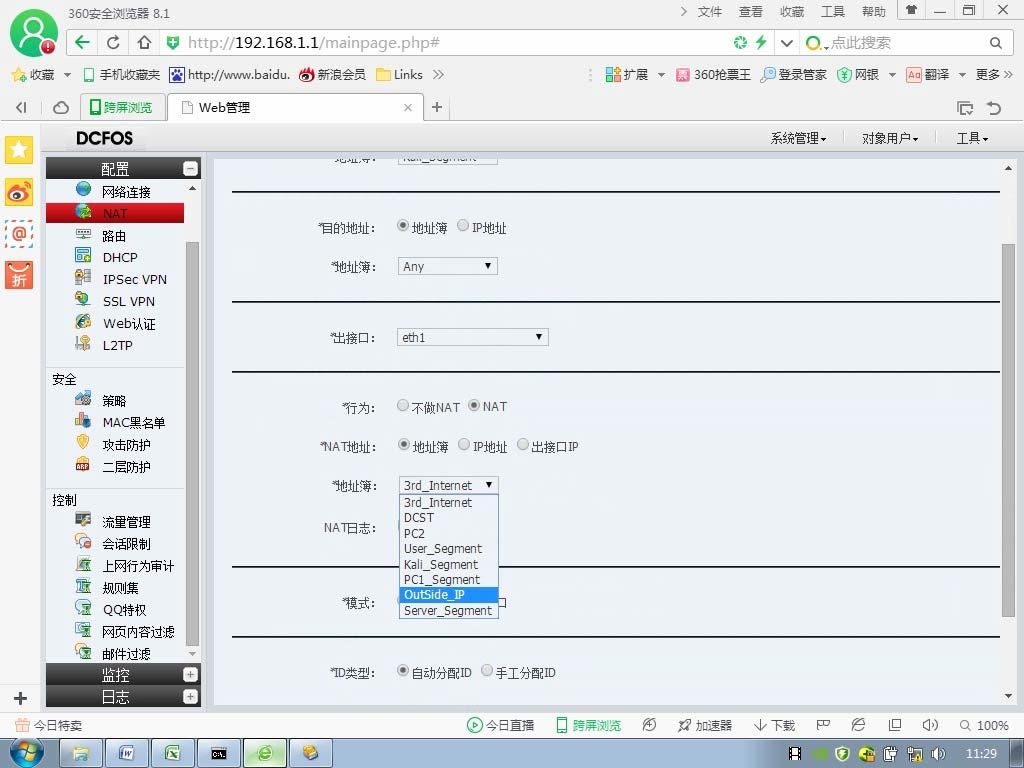Click 加速器 in status bar
1024x768 pixels.
tap(705, 725)
